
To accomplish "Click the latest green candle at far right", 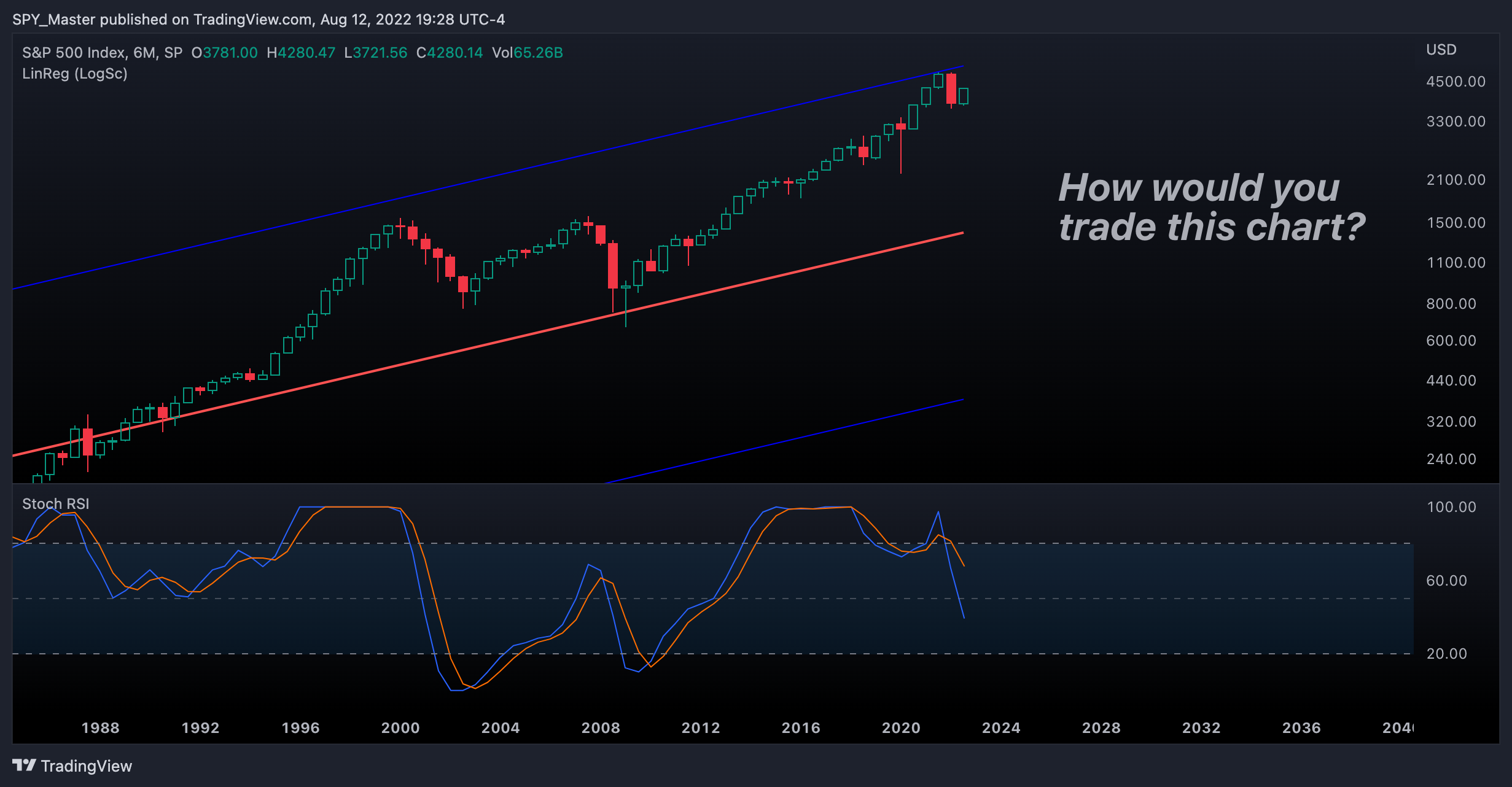I will [964, 96].
